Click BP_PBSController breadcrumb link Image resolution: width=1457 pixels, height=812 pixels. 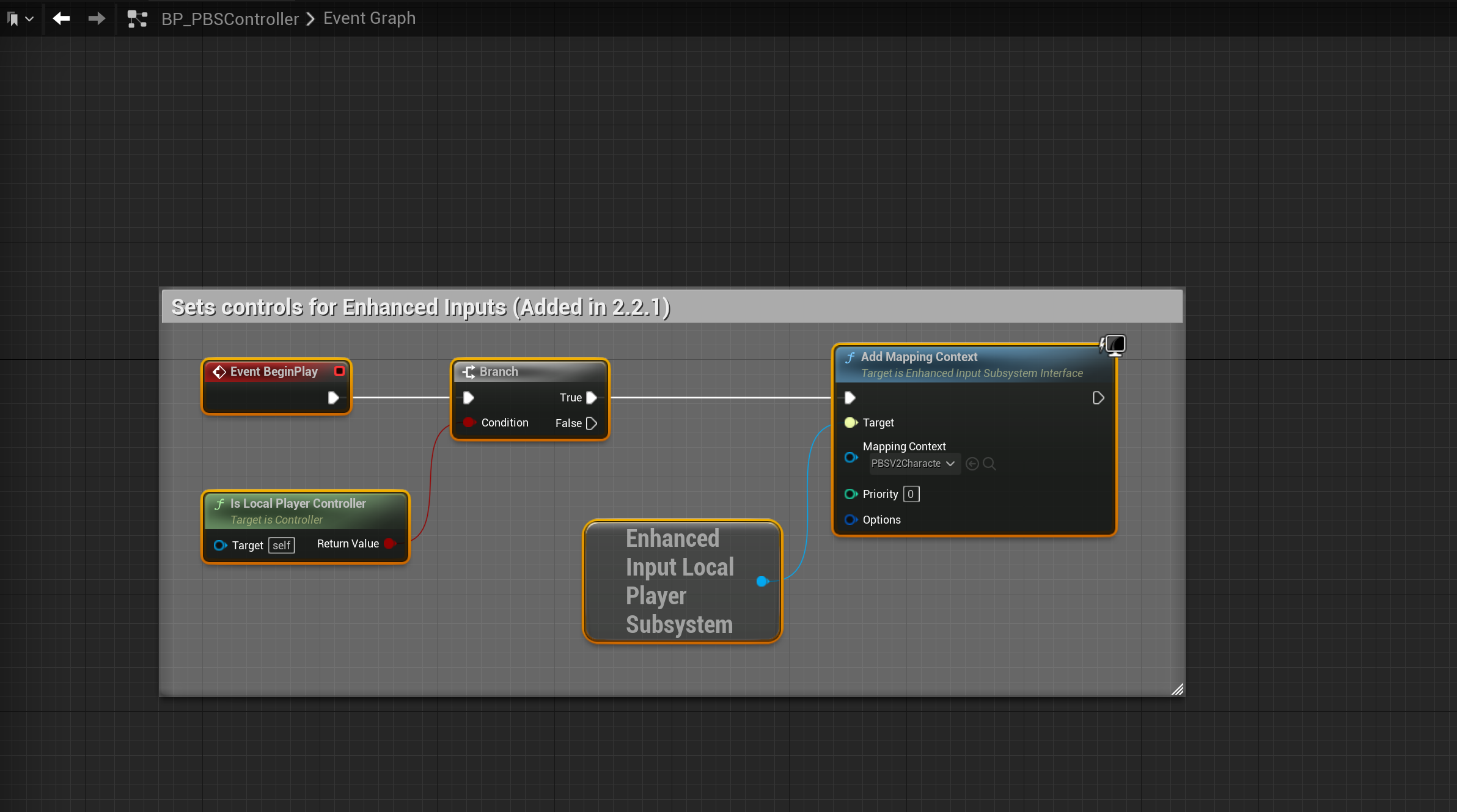(x=230, y=19)
